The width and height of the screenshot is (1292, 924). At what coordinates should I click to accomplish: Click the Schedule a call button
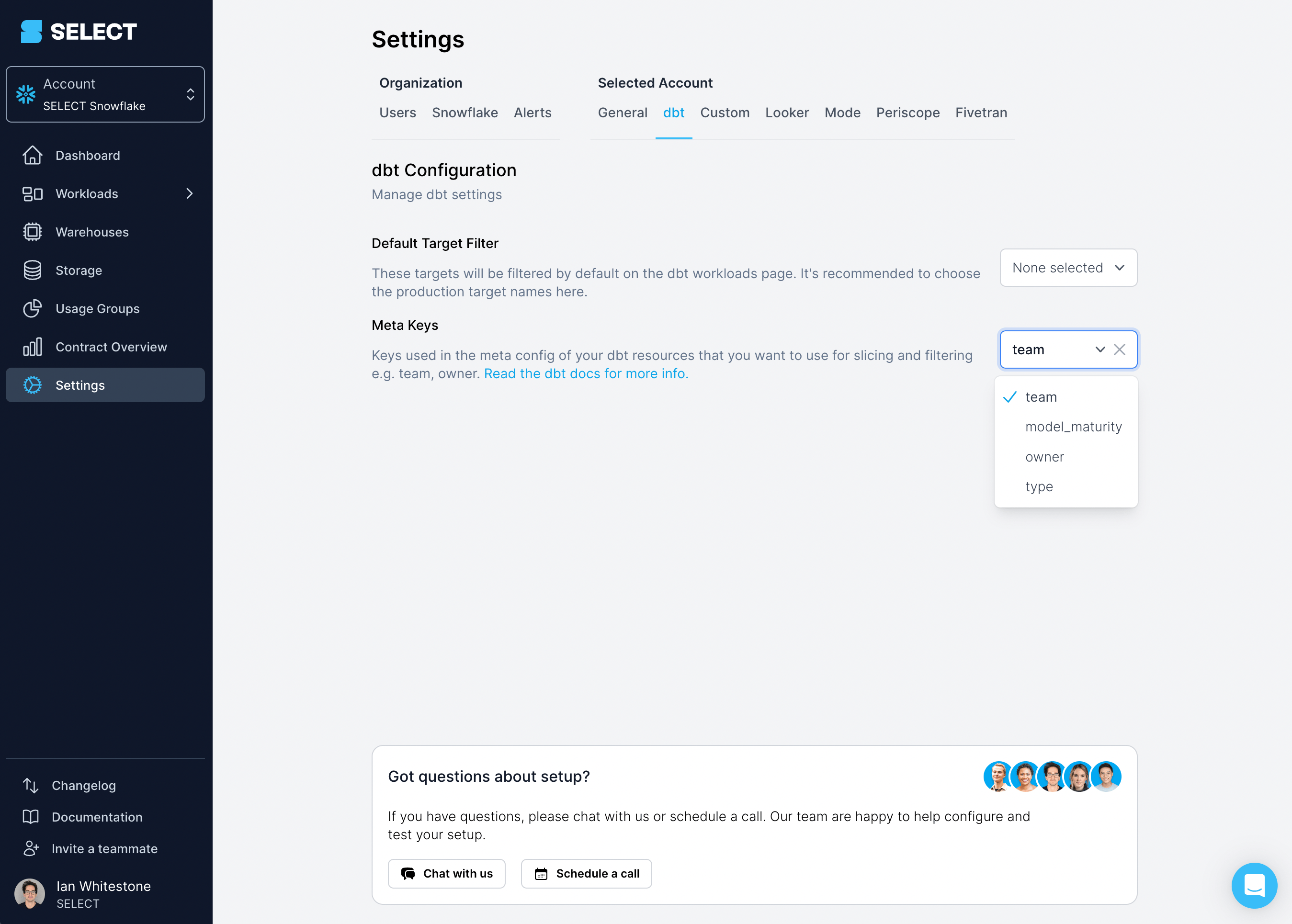pos(586,873)
